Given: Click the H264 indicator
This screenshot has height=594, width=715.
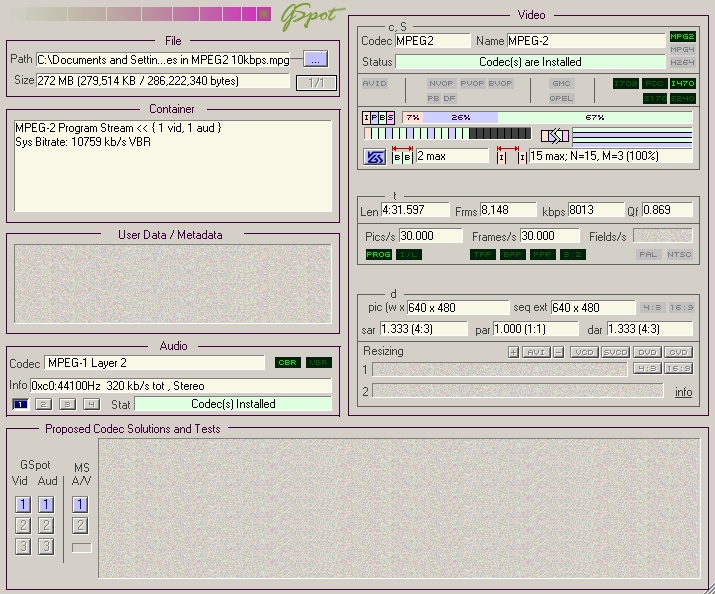Looking at the screenshot, I should coord(682,62).
